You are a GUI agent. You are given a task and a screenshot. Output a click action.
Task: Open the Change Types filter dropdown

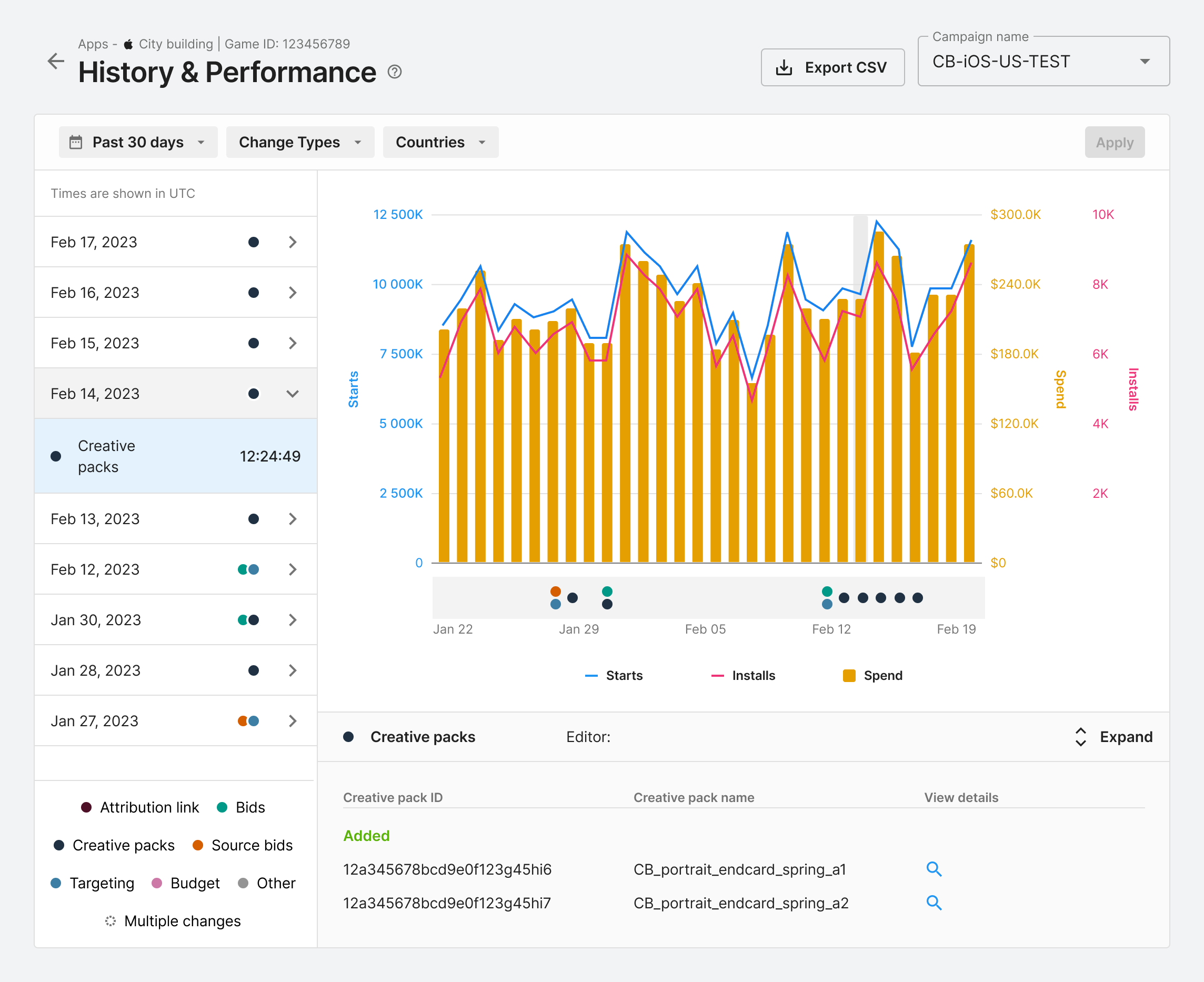pos(300,142)
